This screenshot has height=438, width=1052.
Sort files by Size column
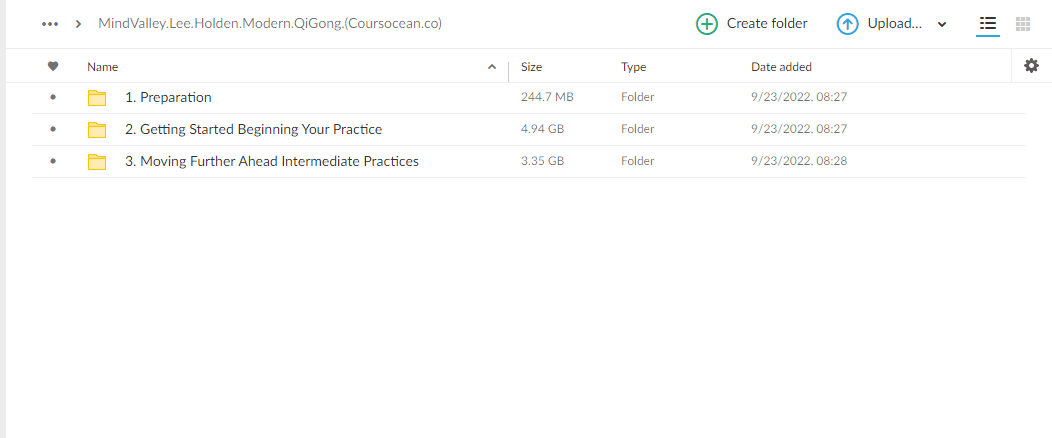531,67
